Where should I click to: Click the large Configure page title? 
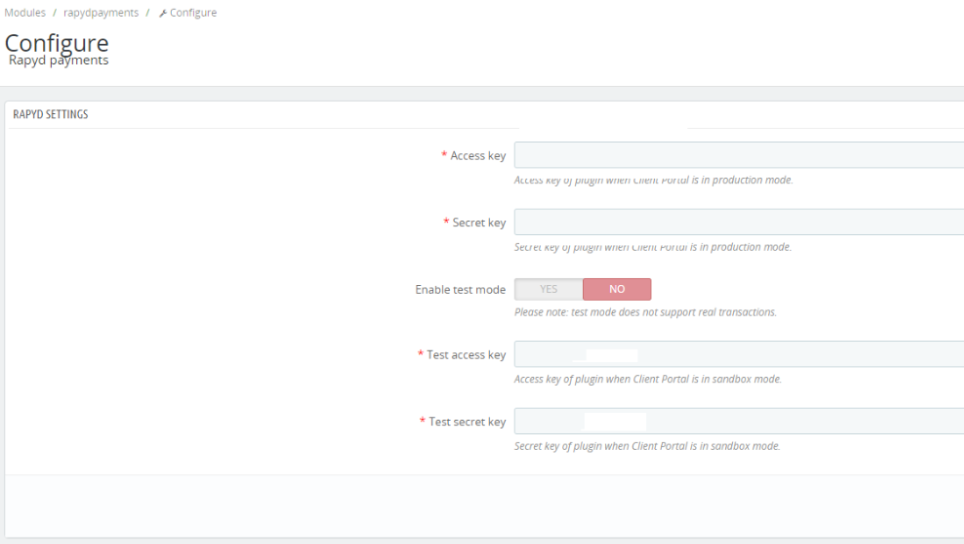[57, 43]
